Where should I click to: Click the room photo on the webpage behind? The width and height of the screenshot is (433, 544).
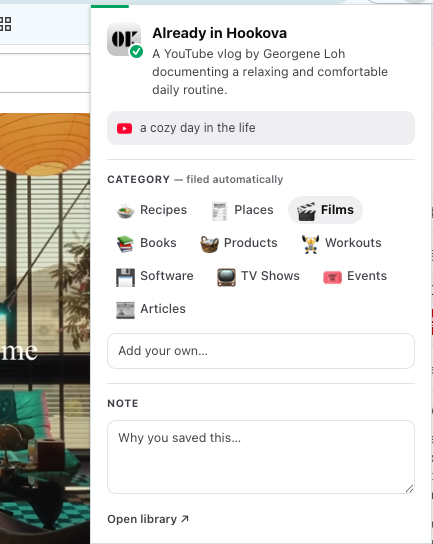click(45, 328)
